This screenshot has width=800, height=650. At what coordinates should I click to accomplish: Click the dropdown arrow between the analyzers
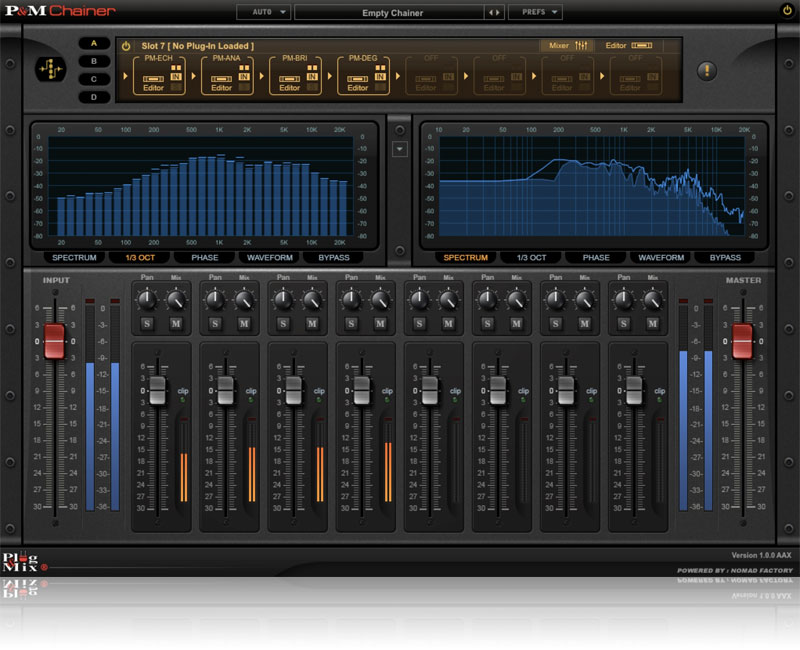[x=400, y=149]
